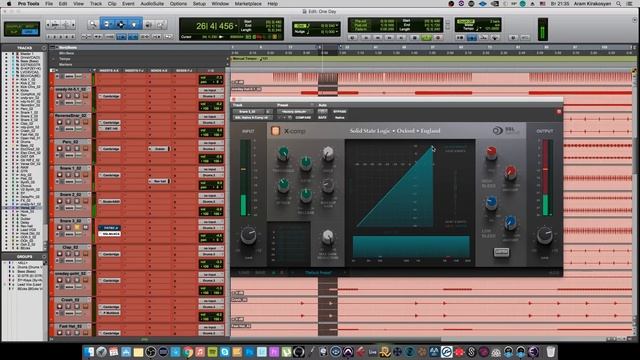Open the main counter format dropdown arrow

236,26
